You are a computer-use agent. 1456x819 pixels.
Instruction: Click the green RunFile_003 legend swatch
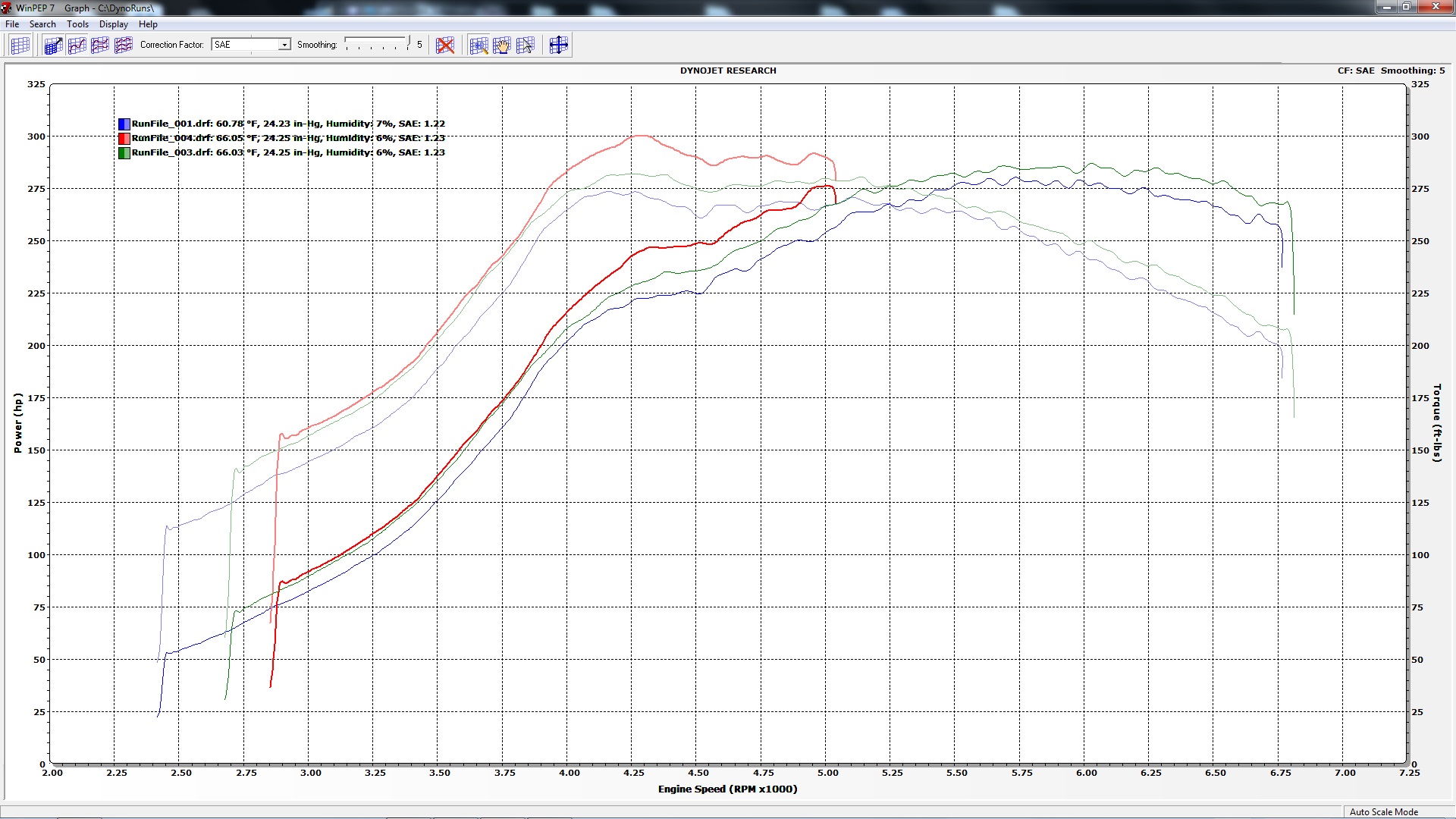coord(124,152)
